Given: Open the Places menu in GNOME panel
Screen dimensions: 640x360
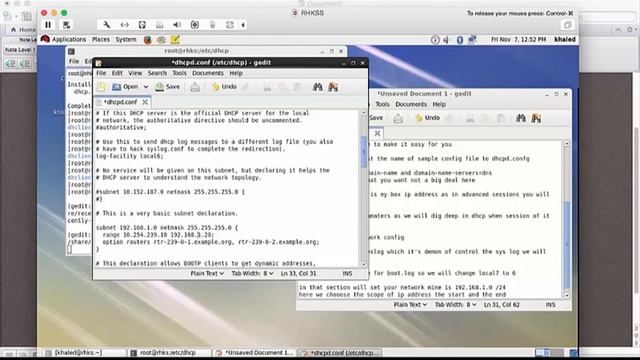Looking at the screenshot, I should pos(101,40).
